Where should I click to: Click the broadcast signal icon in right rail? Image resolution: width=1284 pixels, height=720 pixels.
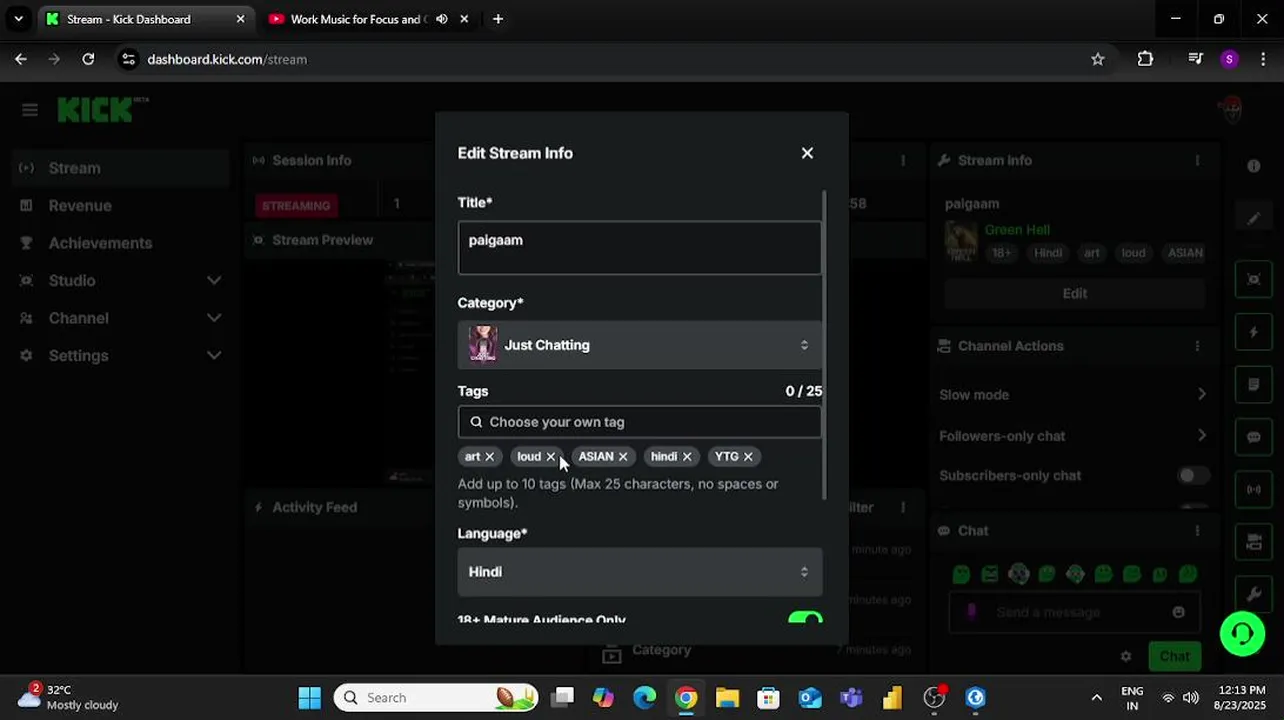click(1254, 490)
